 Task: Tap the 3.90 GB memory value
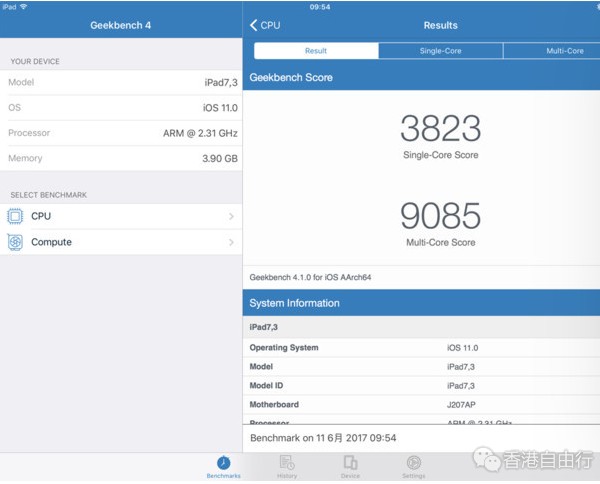pyautogui.click(x=220, y=158)
